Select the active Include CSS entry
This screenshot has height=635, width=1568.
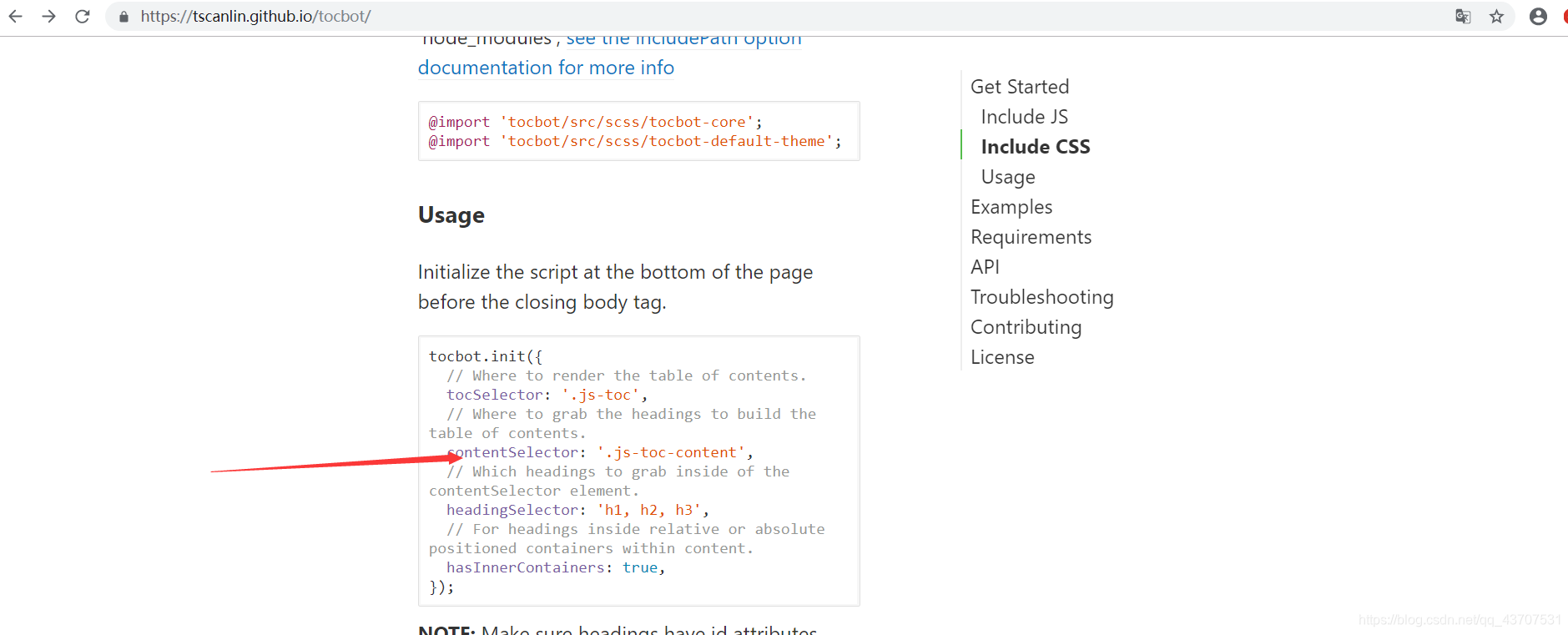pos(1036,147)
